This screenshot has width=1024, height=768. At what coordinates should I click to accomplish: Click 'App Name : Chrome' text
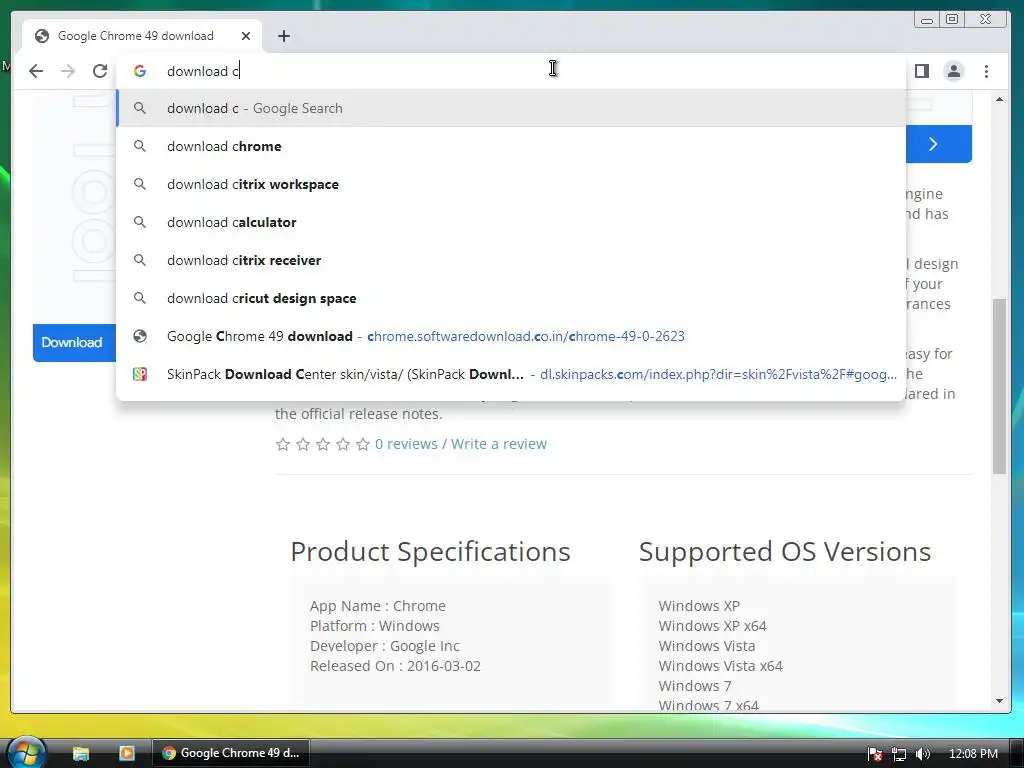377,606
